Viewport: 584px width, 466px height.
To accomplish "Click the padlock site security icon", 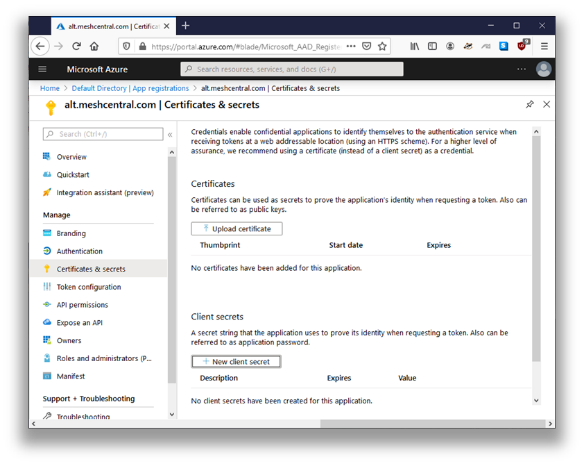I will click(x=142, y=46).
